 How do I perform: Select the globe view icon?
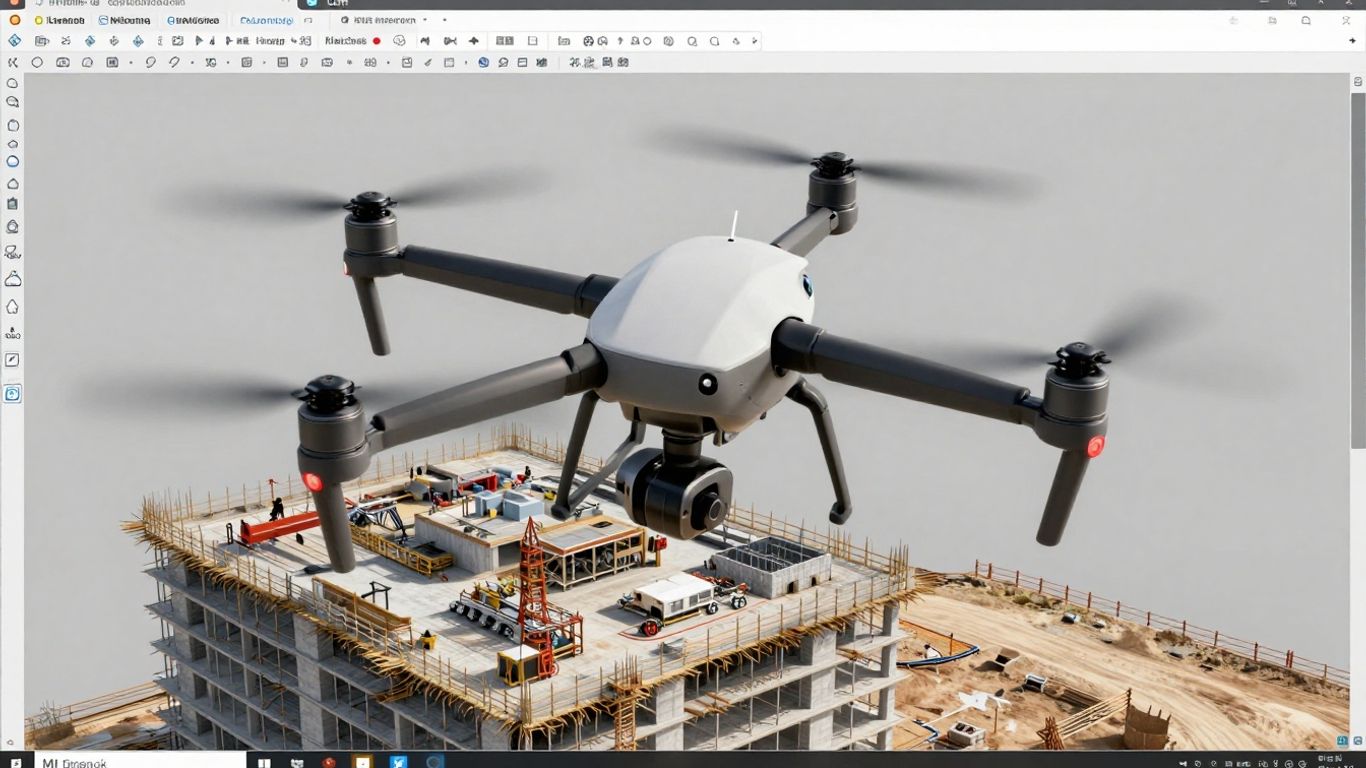coord(400,41)
